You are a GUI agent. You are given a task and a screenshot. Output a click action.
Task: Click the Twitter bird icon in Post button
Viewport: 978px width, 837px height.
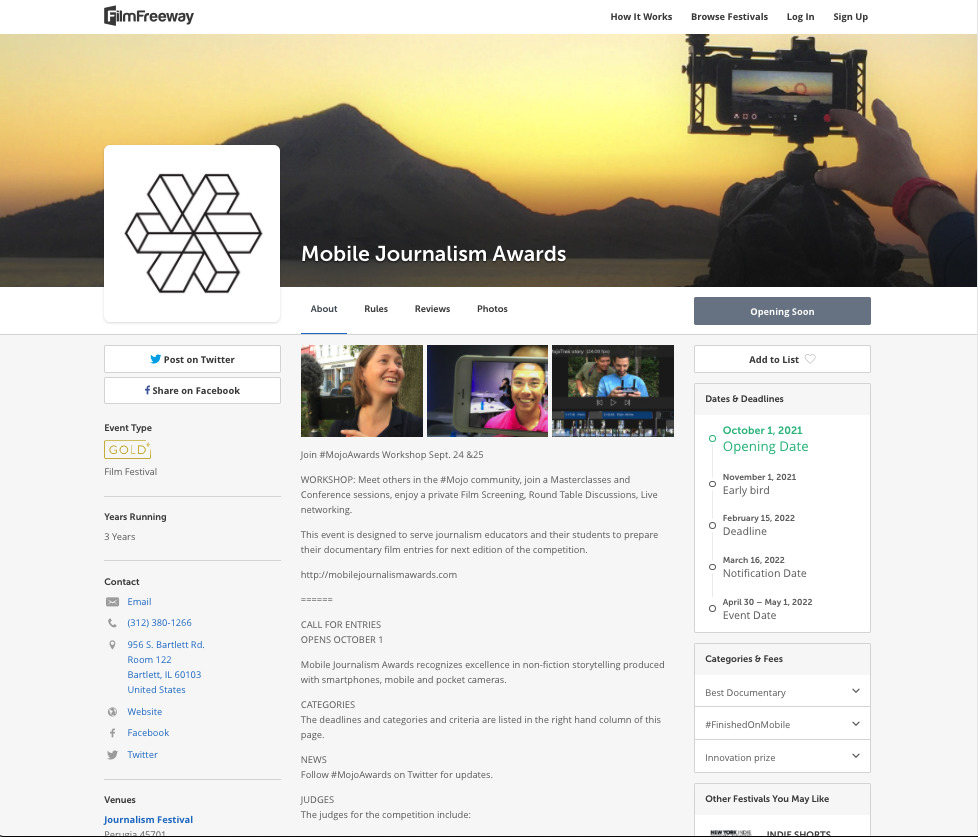coord(155,359)
